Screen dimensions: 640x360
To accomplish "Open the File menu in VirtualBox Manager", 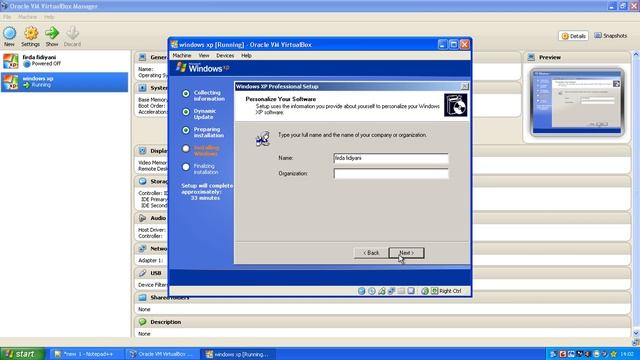I will point(7,17).
